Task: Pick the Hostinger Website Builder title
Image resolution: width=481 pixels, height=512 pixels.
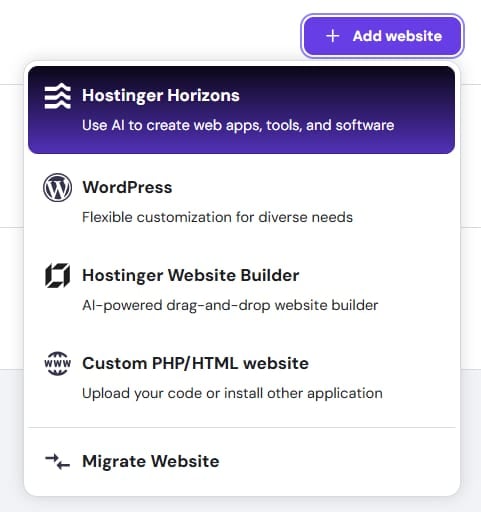Action: click(x=191, y=275)
